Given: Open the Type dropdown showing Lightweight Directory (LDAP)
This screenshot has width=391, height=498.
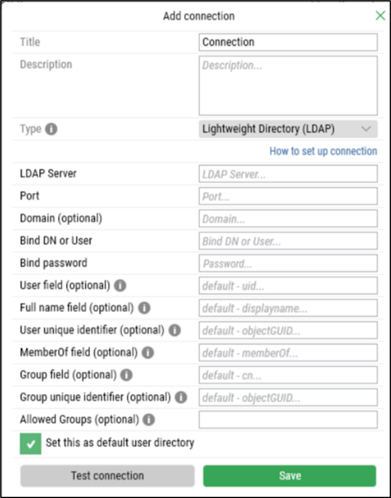Looking at the screenshot, I should pyautogui.click(x=288, y=129).
